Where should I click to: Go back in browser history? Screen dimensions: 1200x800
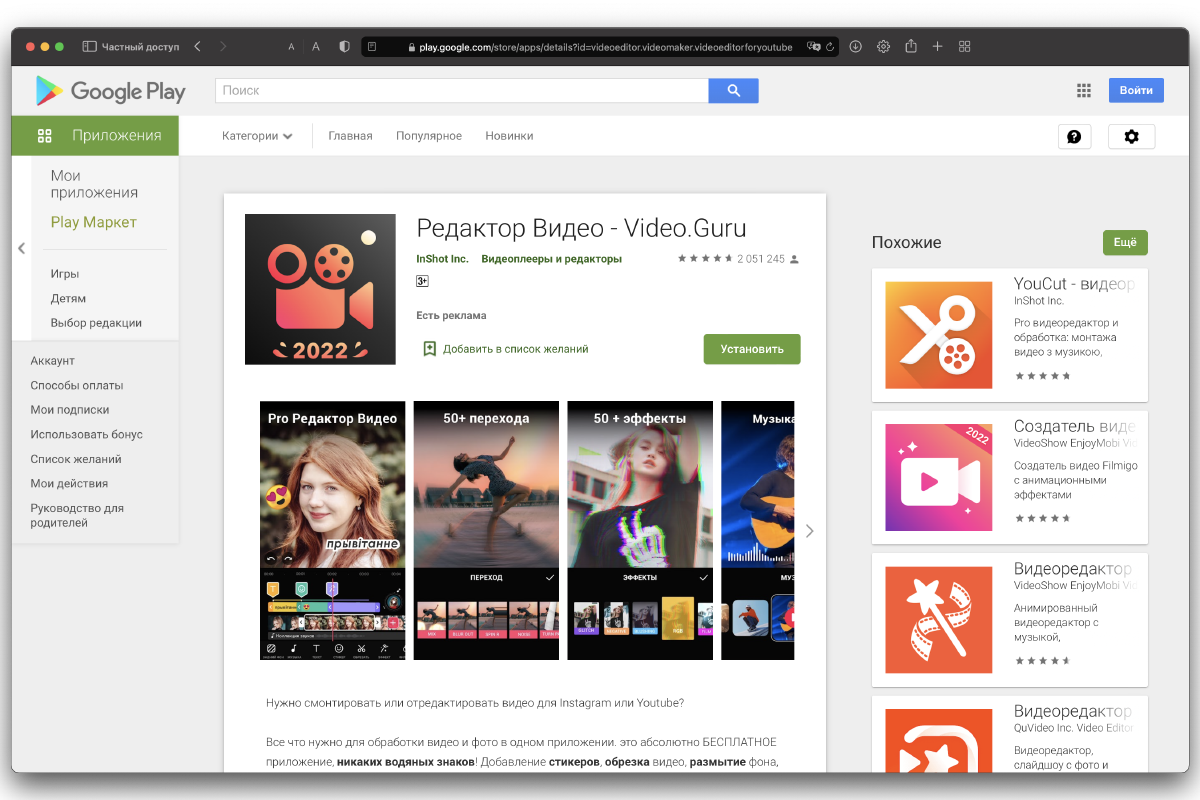(197, 46)
